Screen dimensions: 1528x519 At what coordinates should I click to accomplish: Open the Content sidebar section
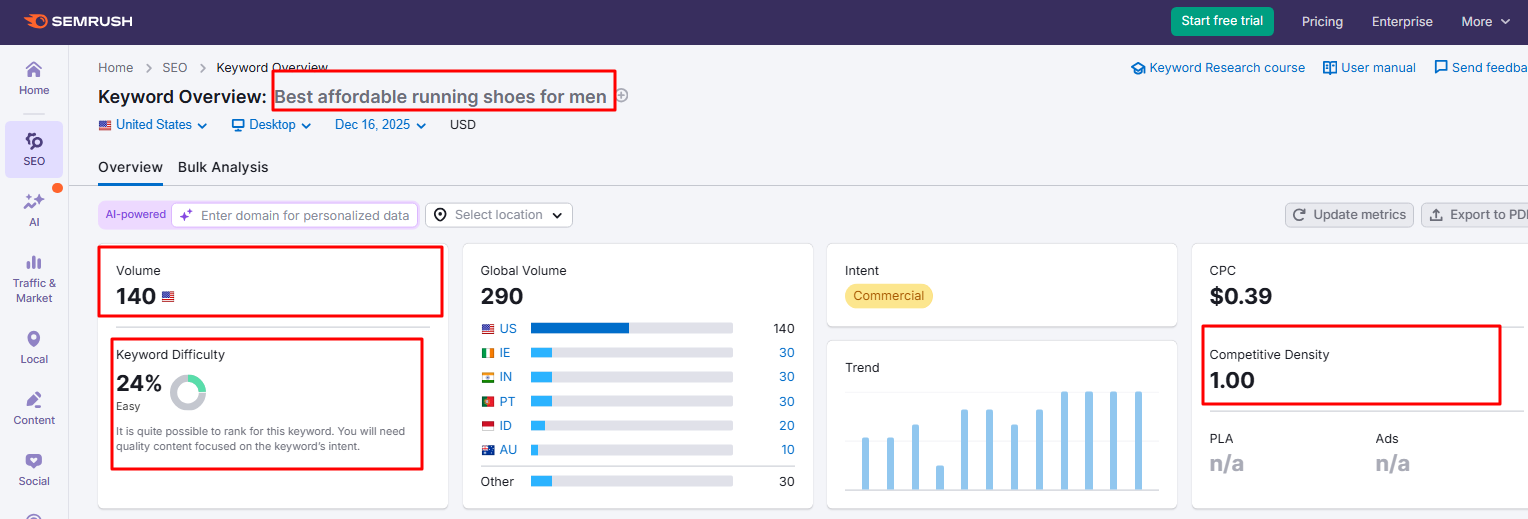coord(34,408)
